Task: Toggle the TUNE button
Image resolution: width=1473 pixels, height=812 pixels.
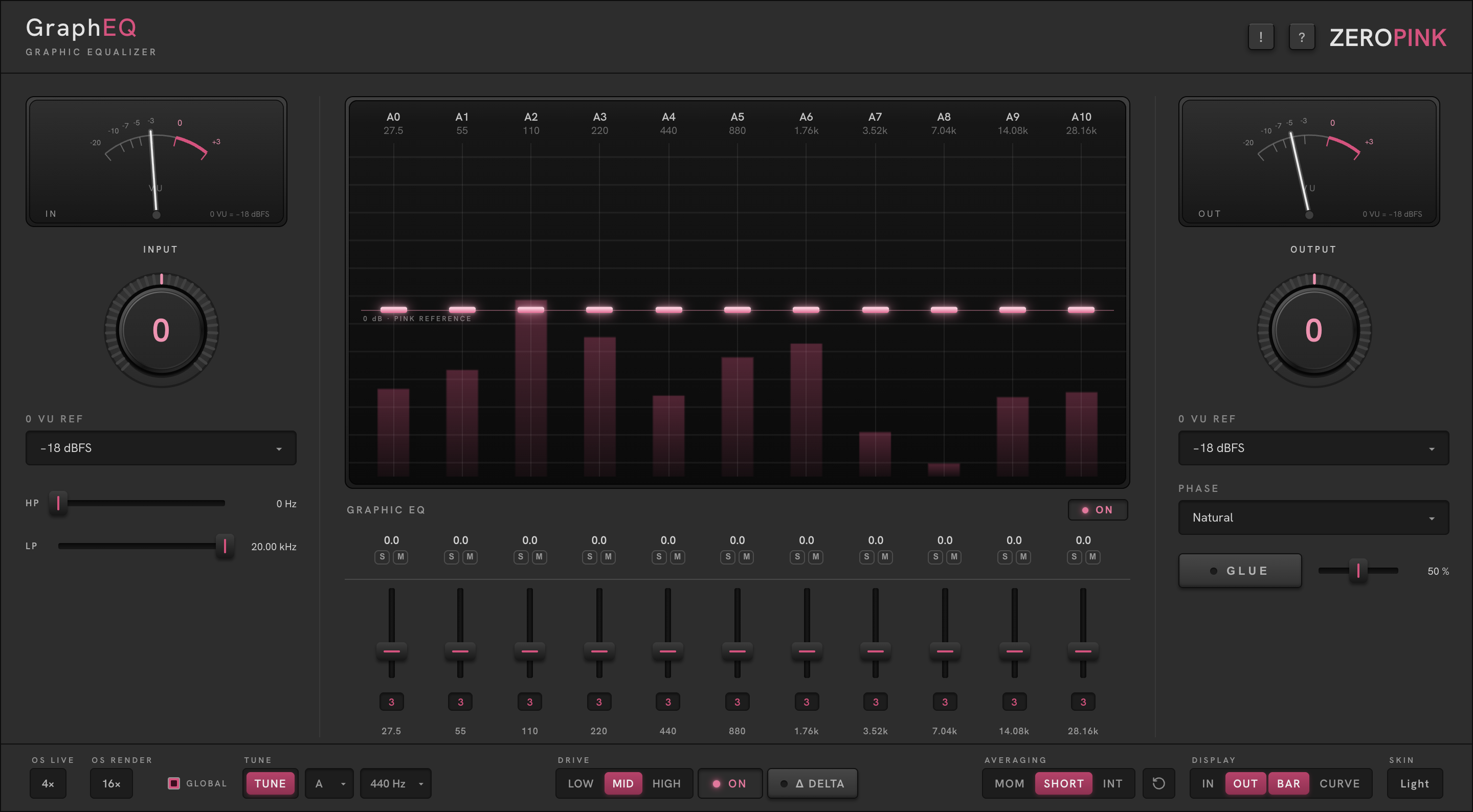Action: pyautogui.click(x=270, y=783)
